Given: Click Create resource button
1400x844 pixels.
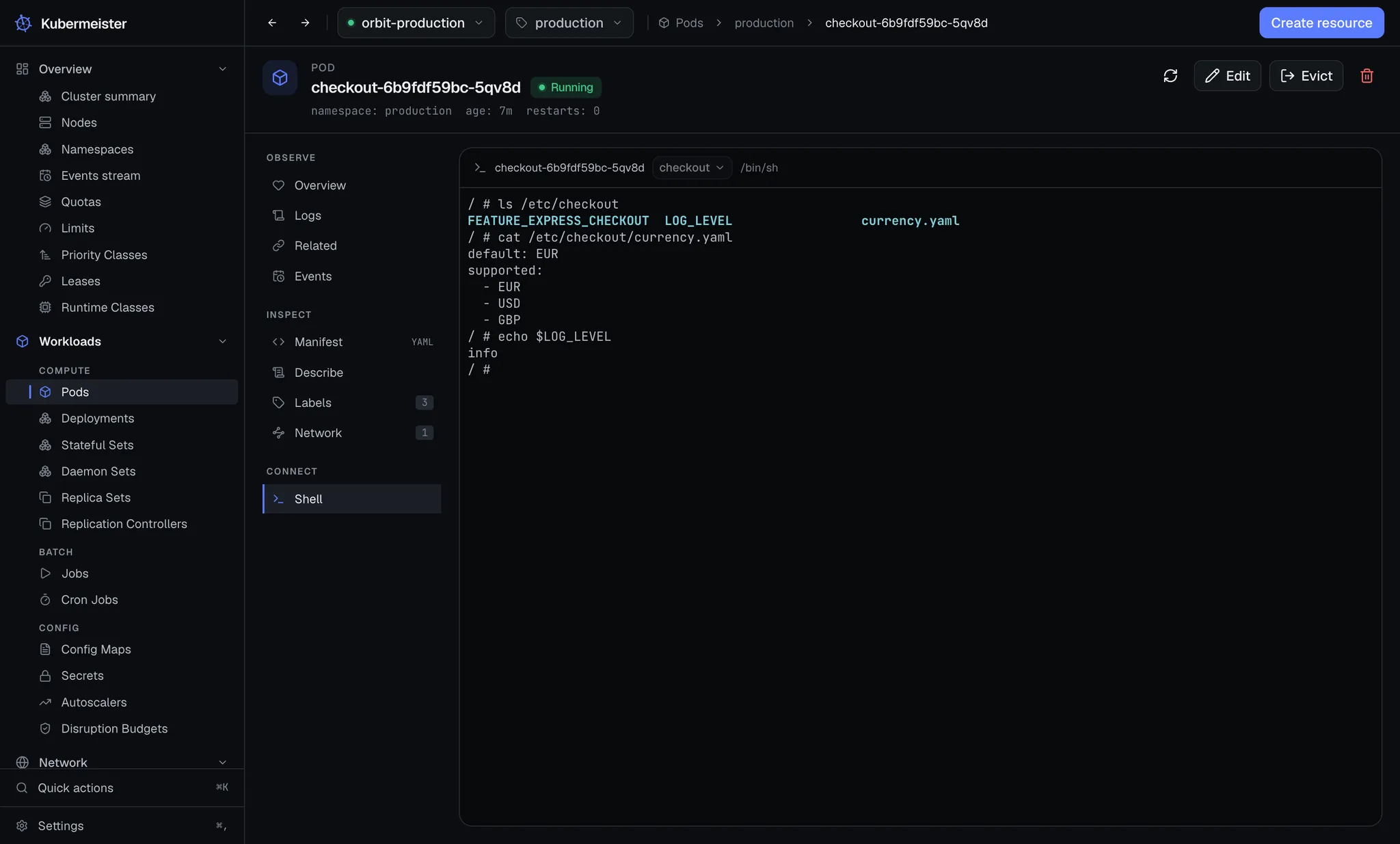Looking at the screenshot, I should 1321,23.
